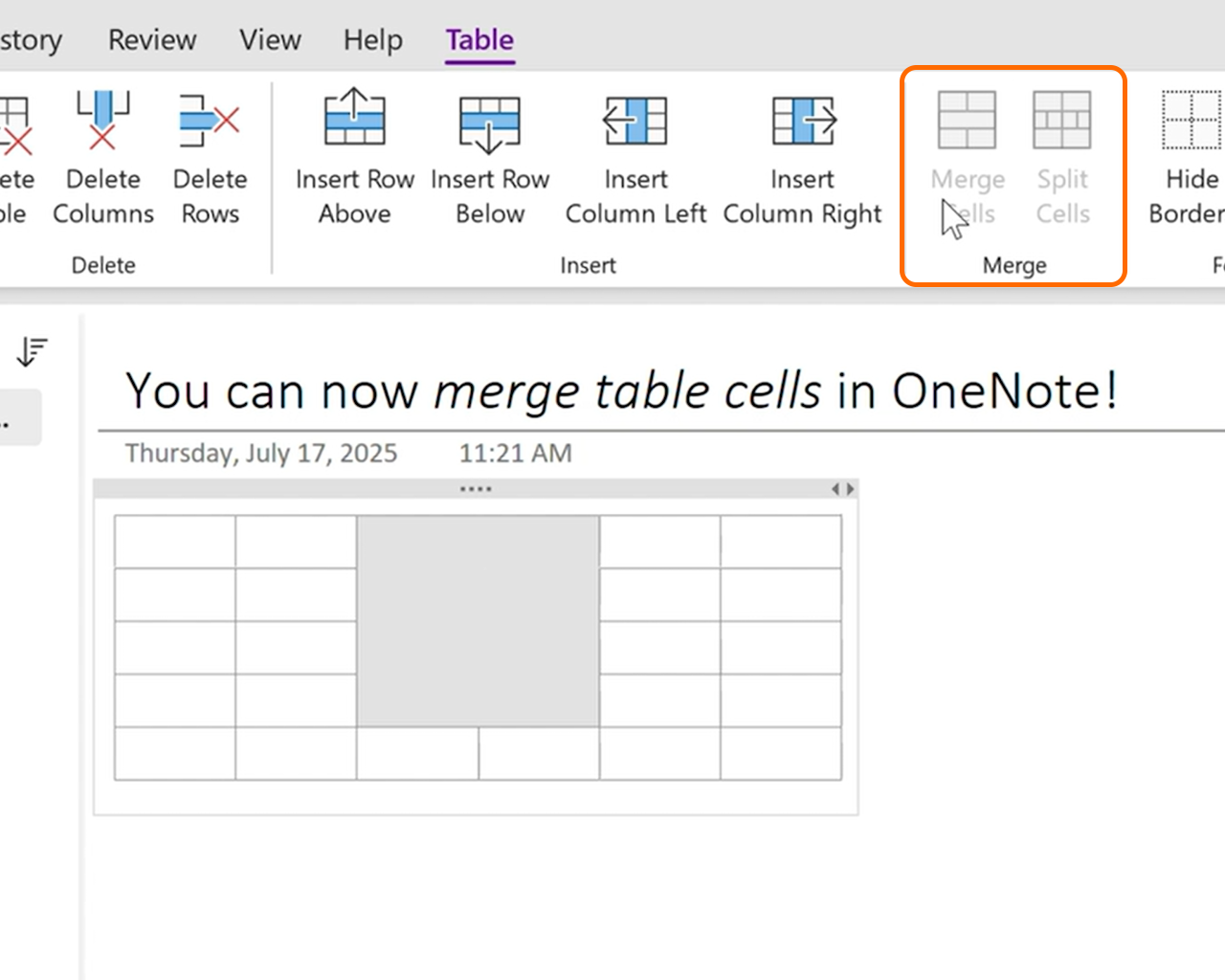This screenshot has width=1225, height=980.
Task: Insert a row above the selection
Action: [x=354, y=119]
